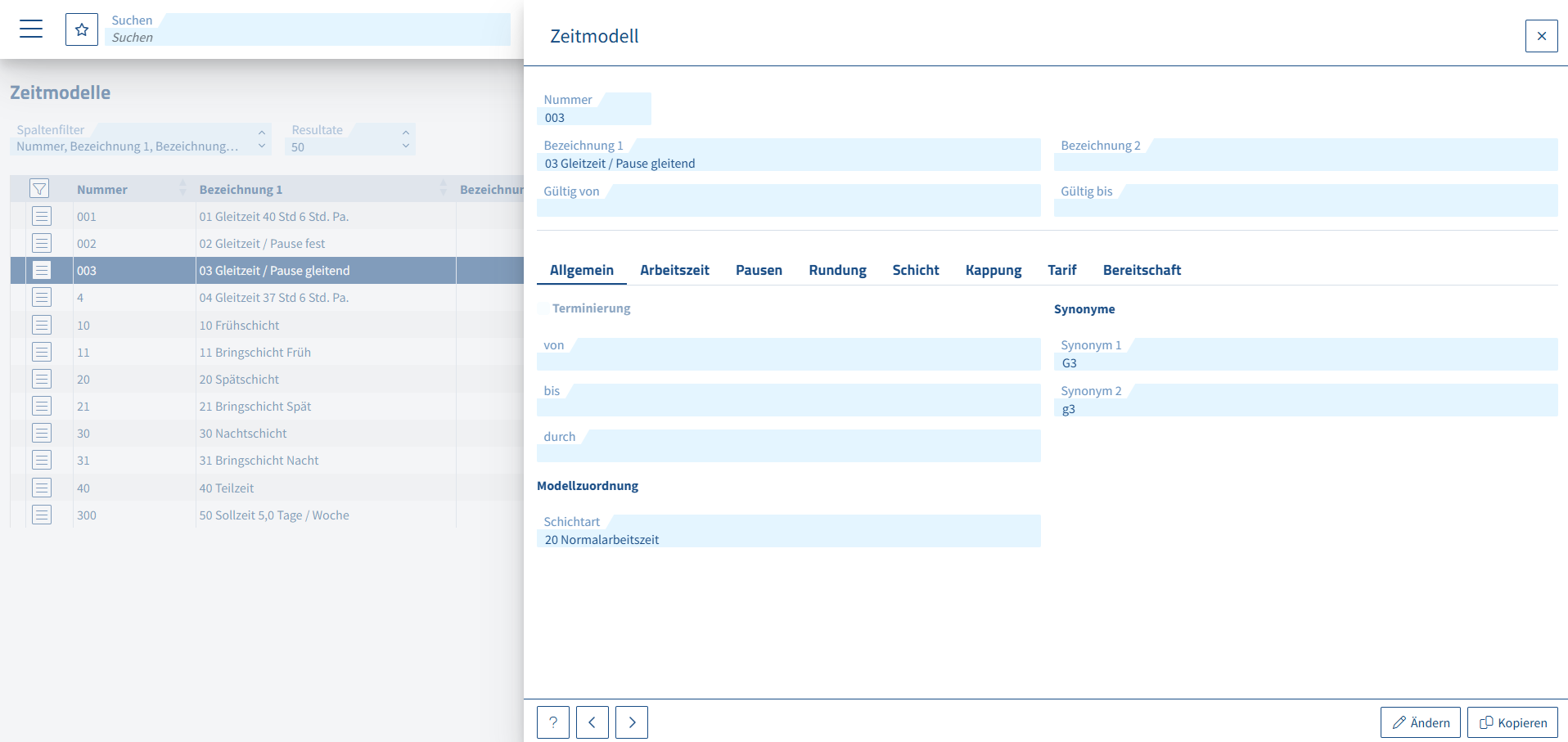Select row 20 Spätschicht in the table

239,380
